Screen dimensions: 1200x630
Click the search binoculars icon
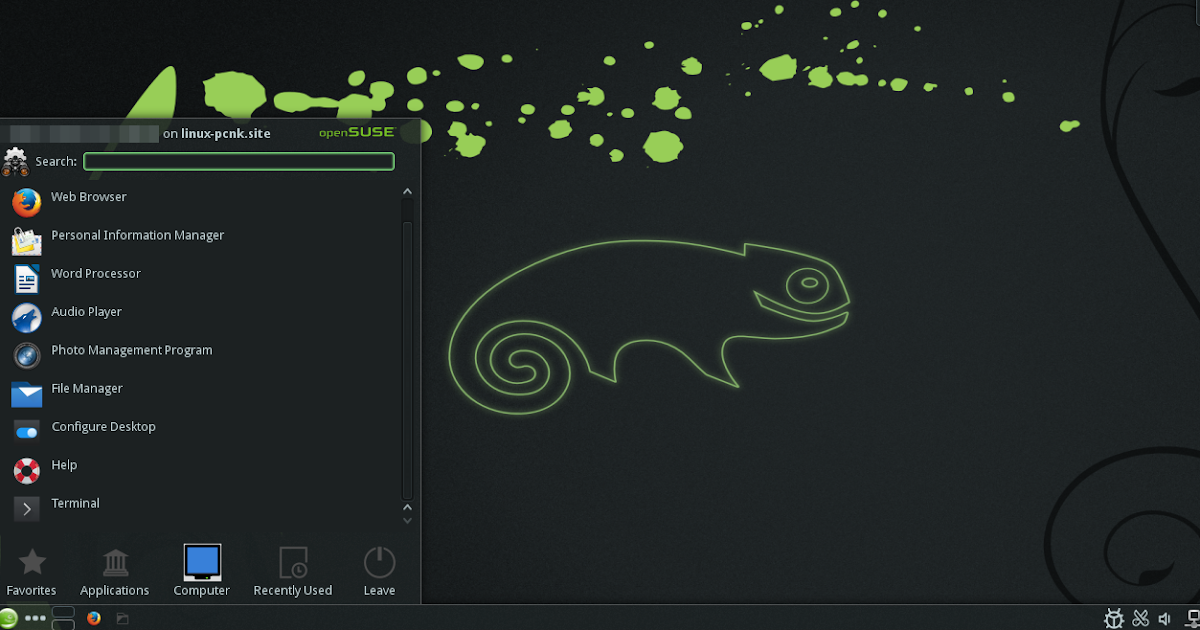coord(15,160)
